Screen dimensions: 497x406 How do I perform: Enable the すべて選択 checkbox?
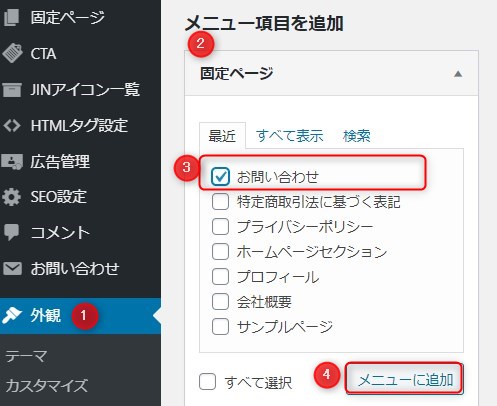tap(207, 381)
